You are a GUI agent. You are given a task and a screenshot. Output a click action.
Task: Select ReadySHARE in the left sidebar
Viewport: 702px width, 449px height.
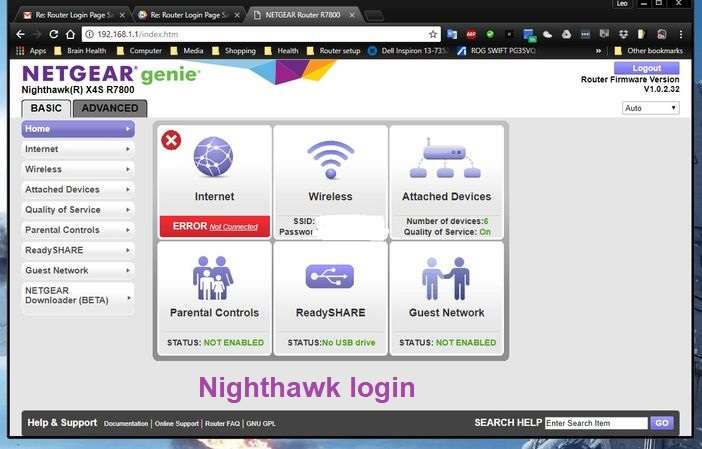[77, 250]
